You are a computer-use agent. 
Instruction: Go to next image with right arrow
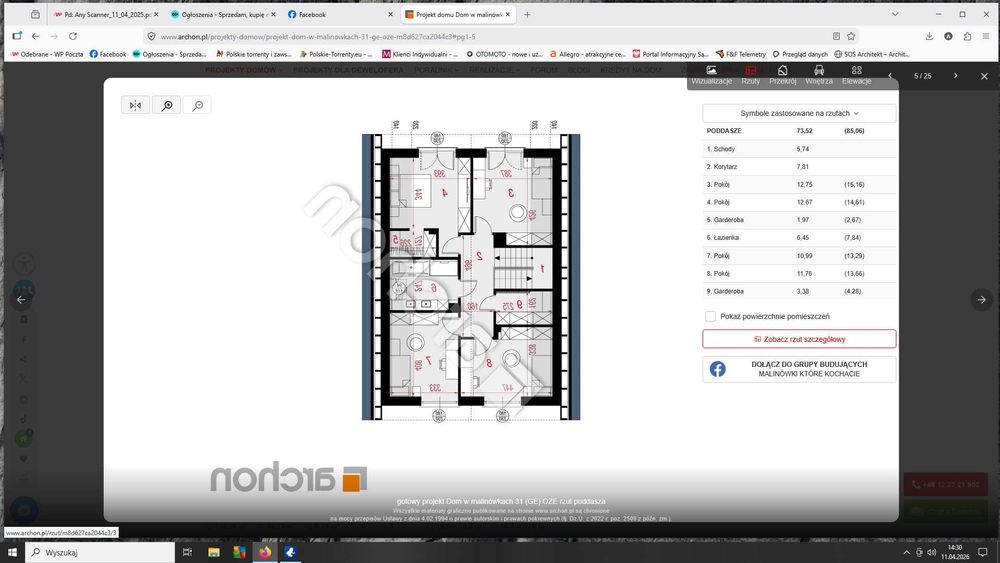[982, 299]
